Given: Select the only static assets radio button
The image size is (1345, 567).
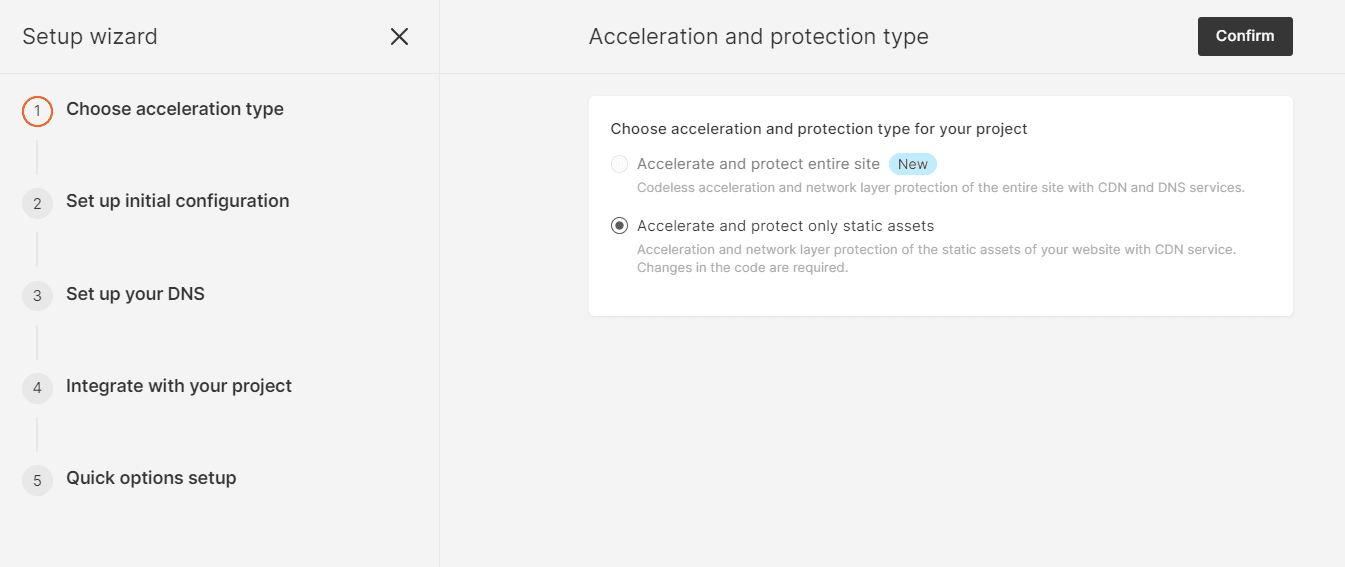Looking at the screenshot, I should pyautogui.click(x=620, y=226).
